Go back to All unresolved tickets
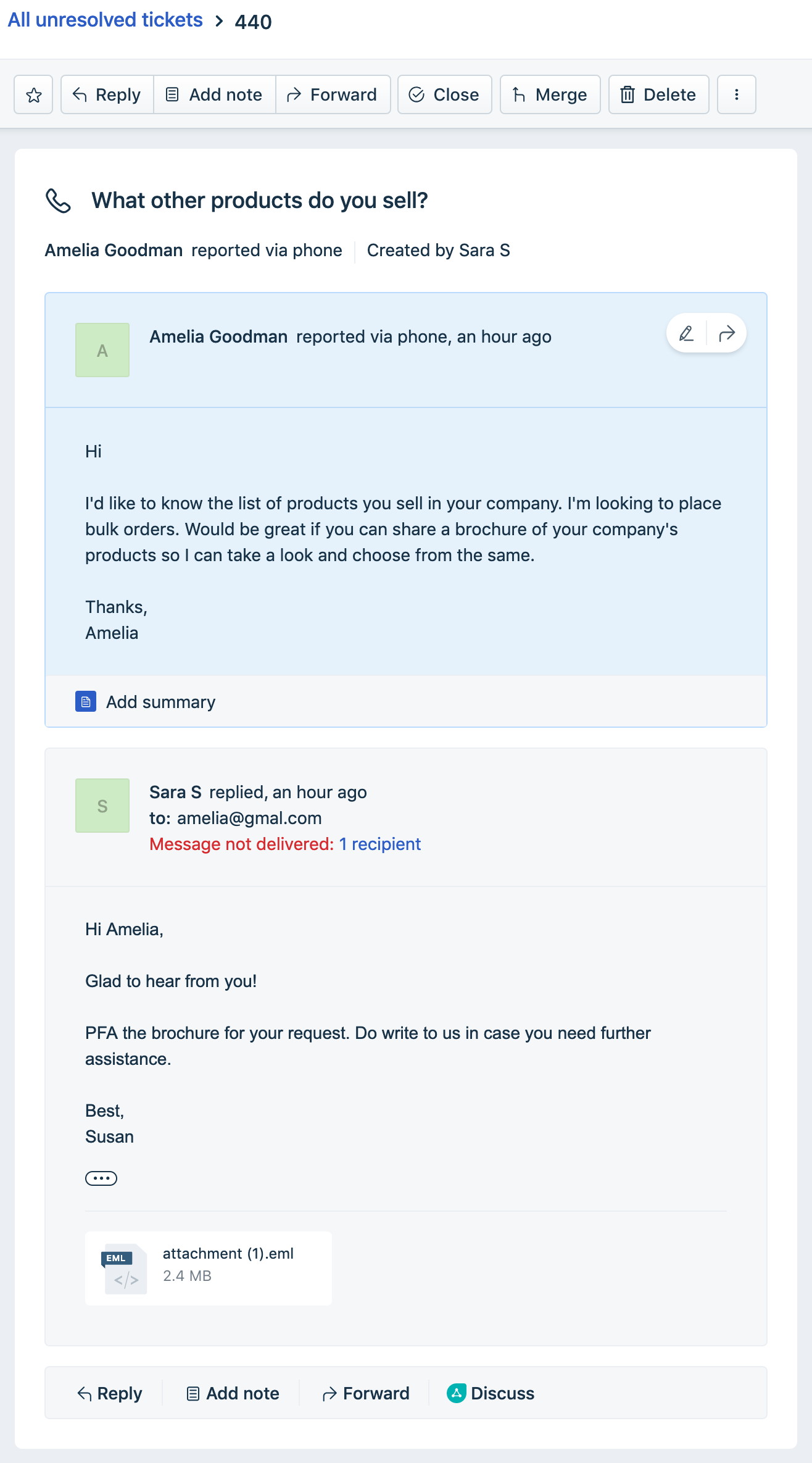The image size is (812, 1463). [105, 20]
